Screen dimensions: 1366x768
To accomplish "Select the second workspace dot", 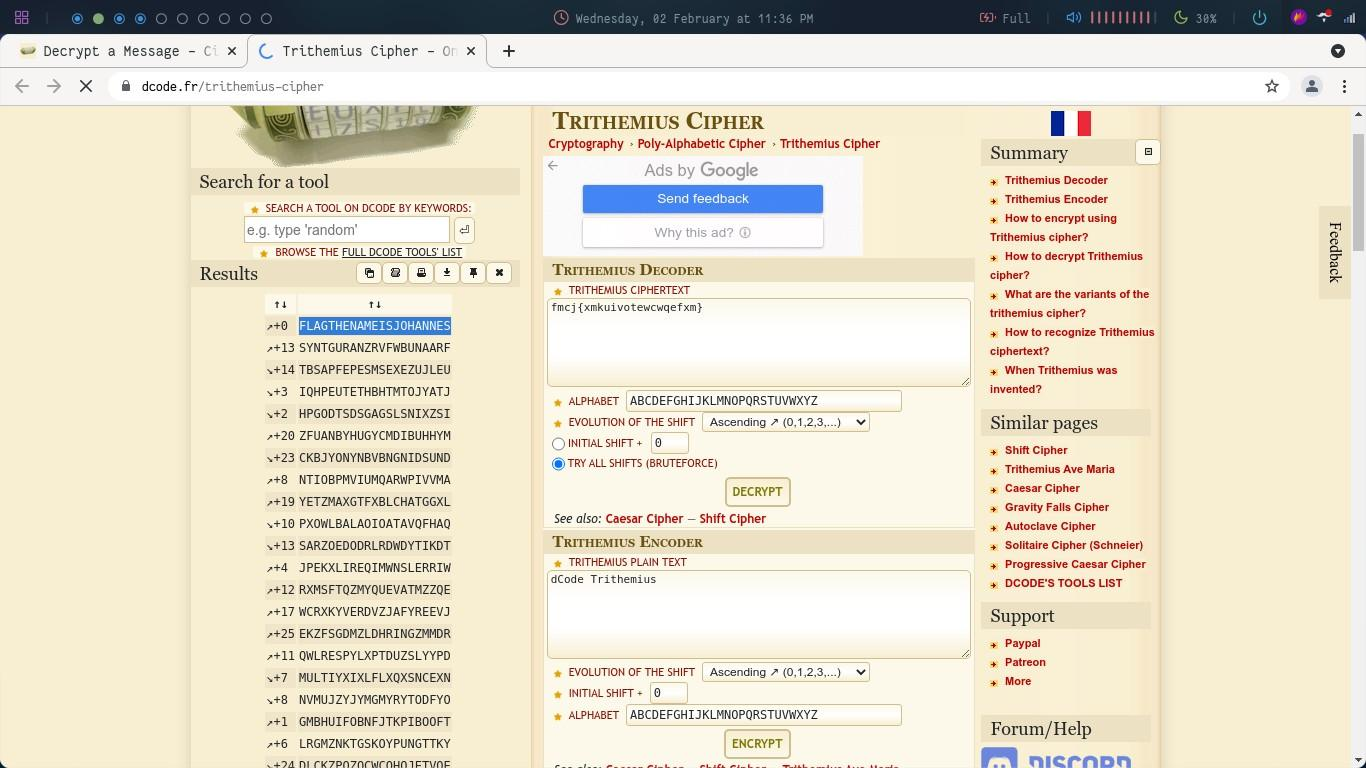I will click(98, 18).
